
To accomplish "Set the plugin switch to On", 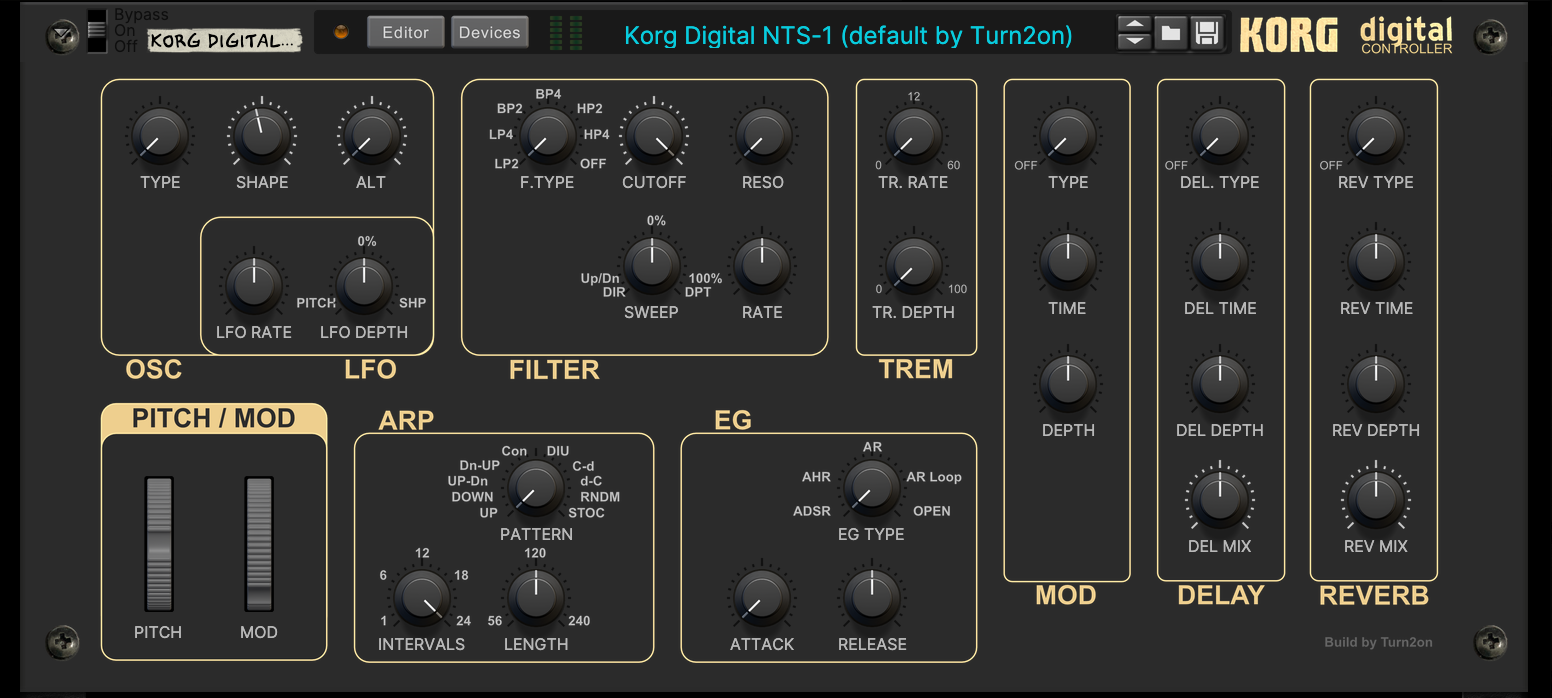I will 96,28.
